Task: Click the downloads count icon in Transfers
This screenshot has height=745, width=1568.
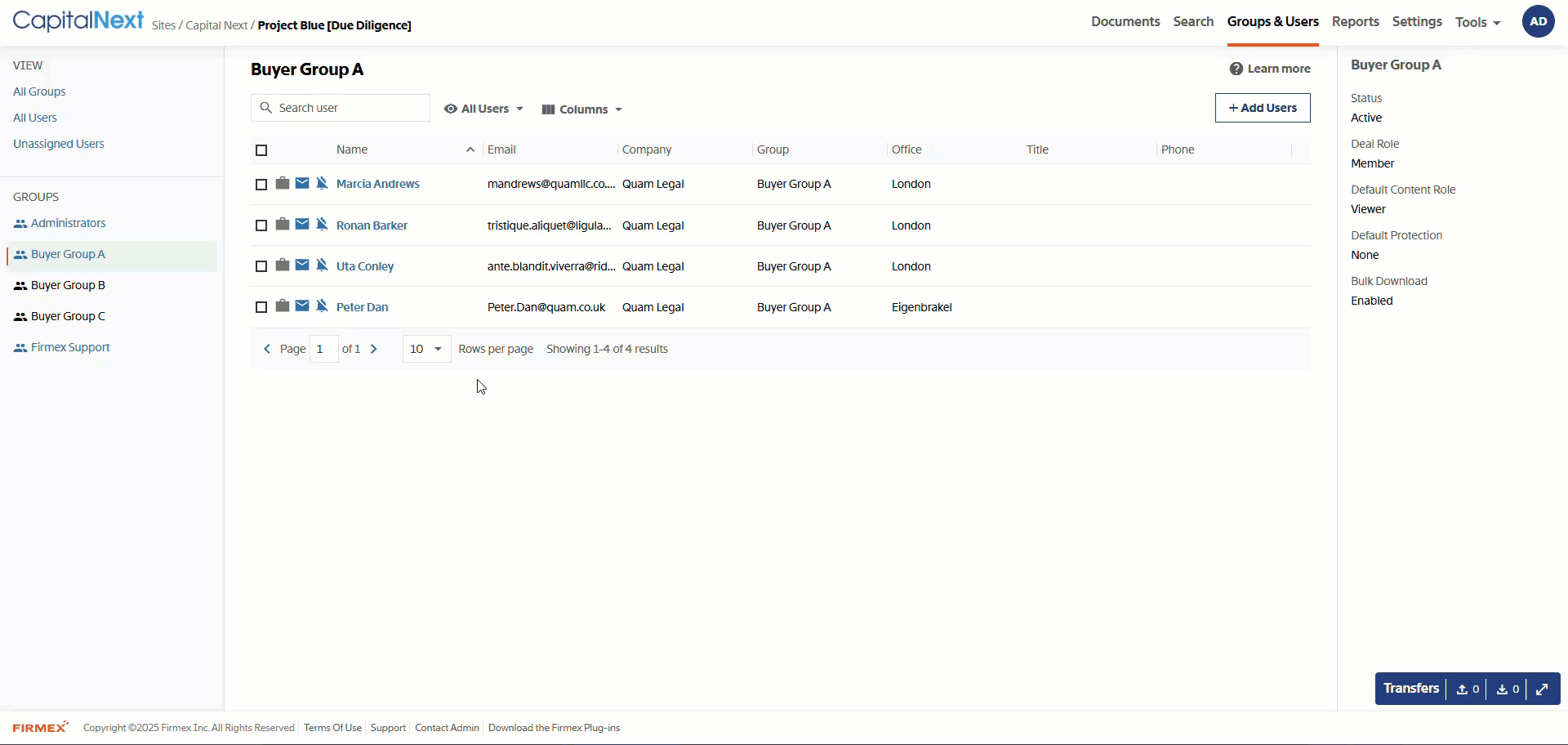Action: click(1508, 689)
